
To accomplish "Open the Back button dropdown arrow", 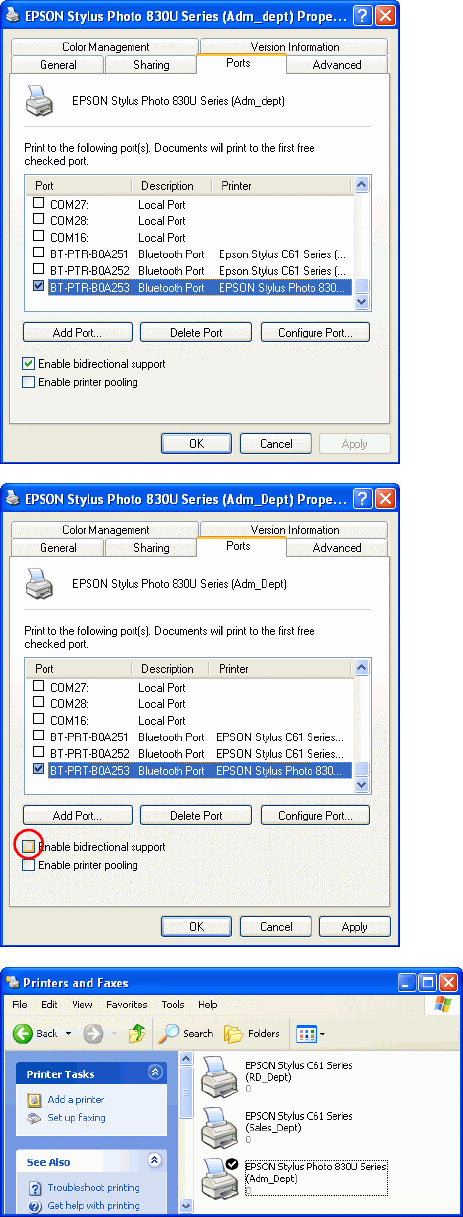I will 68,1033.
